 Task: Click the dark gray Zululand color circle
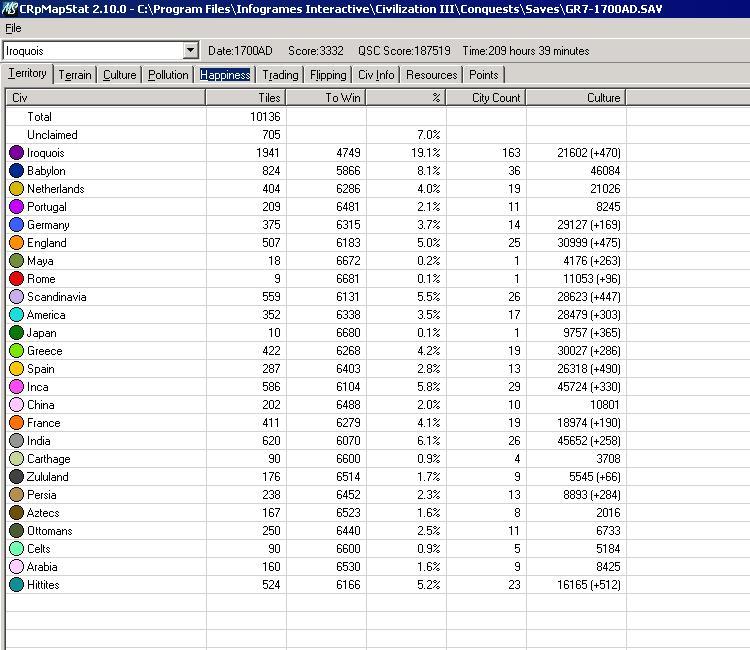16,476
